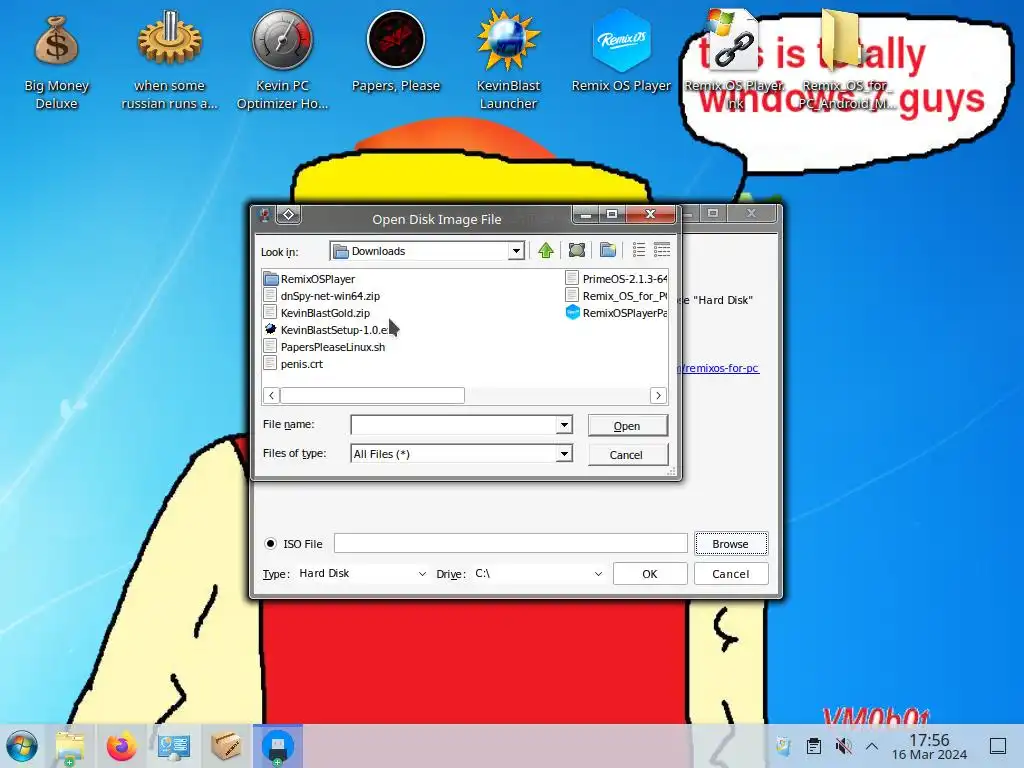Open the Big Money Deluxe desktop icon
This screenshot has height=768, width=1024.
pos(56,62)
